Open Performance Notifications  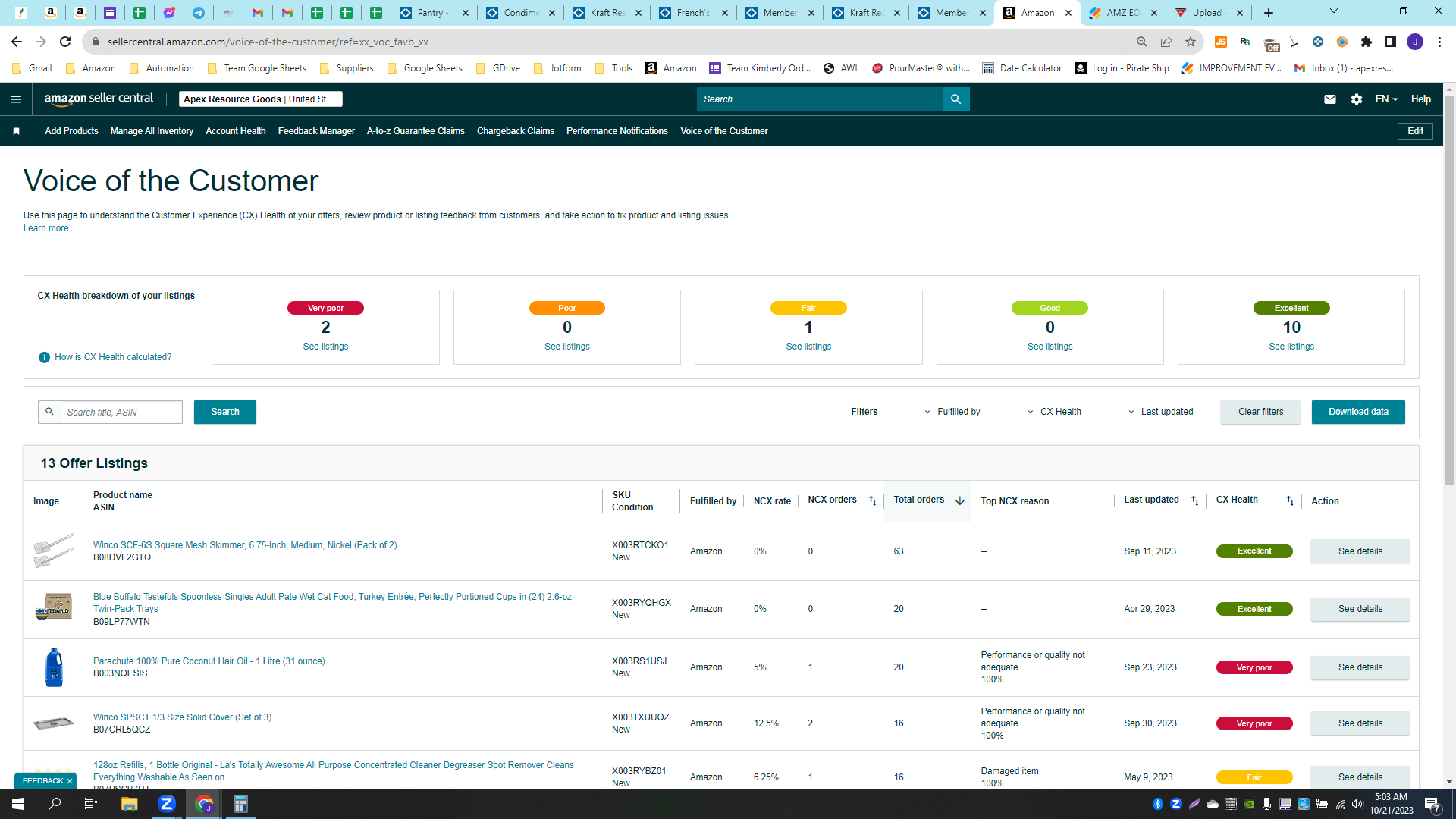point(617,131)
